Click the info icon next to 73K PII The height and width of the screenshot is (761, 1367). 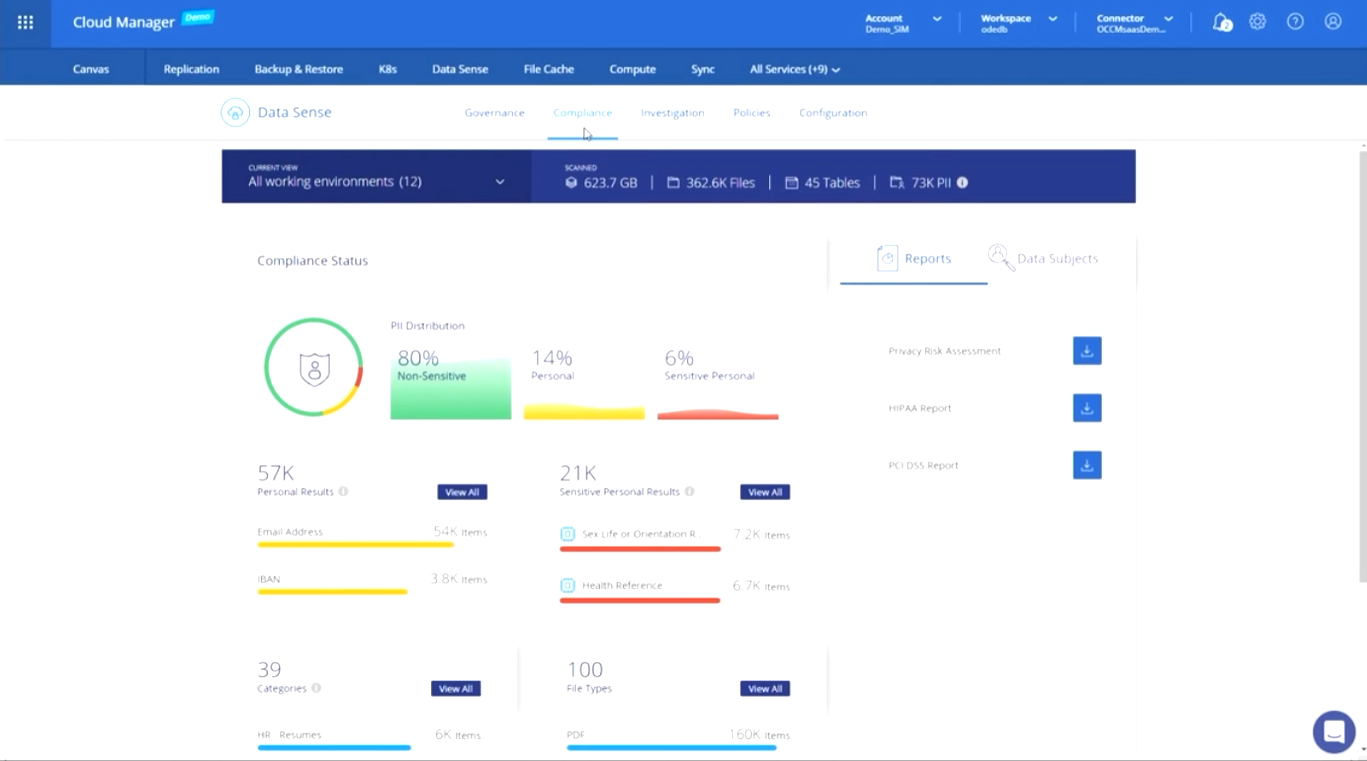pyautogui.click(x=962, y=183)
